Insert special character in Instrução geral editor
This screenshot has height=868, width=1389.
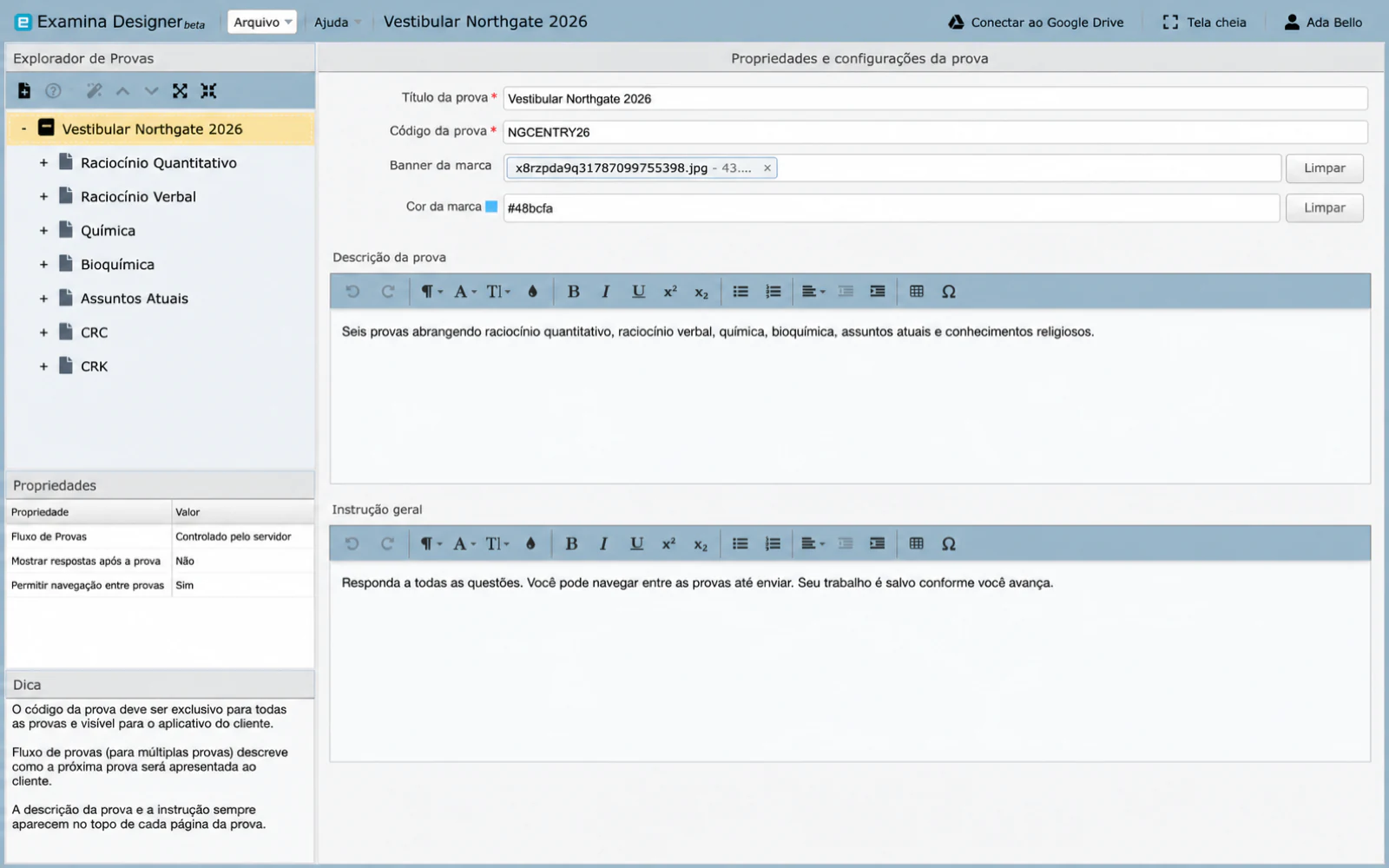pos(949,543)
